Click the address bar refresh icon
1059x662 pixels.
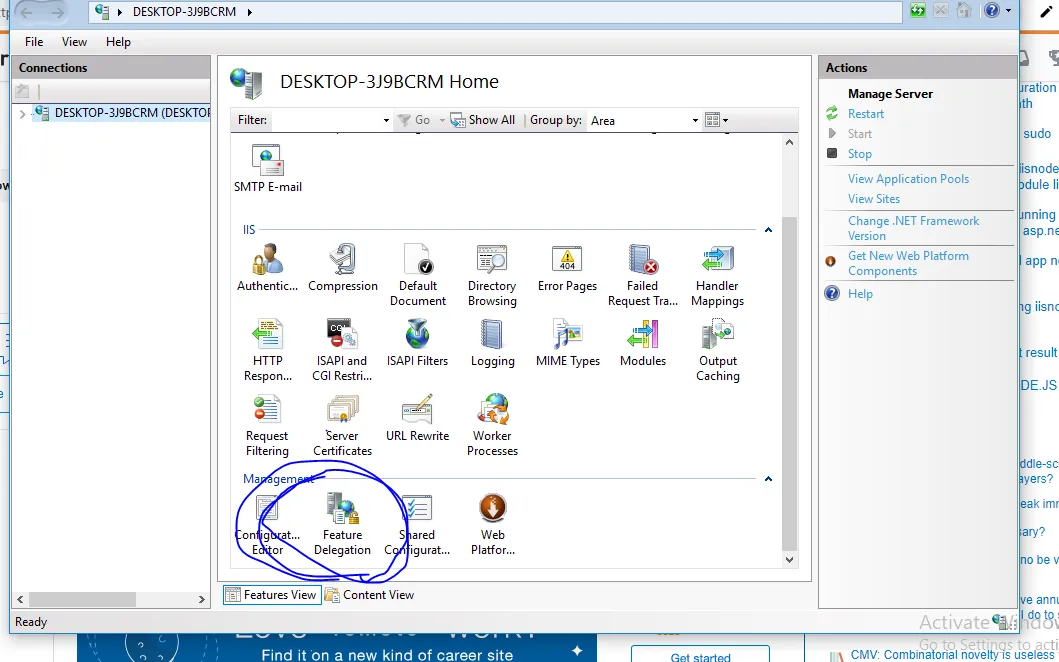click(918, 10)
